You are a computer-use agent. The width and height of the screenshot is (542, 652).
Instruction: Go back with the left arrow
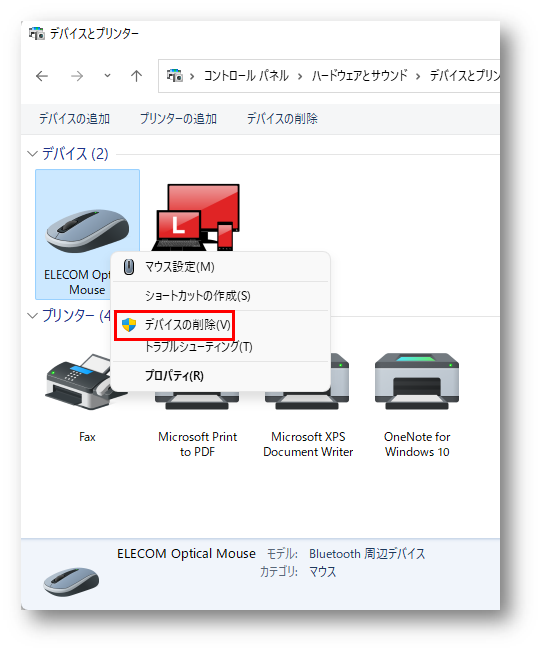[42, 76]
